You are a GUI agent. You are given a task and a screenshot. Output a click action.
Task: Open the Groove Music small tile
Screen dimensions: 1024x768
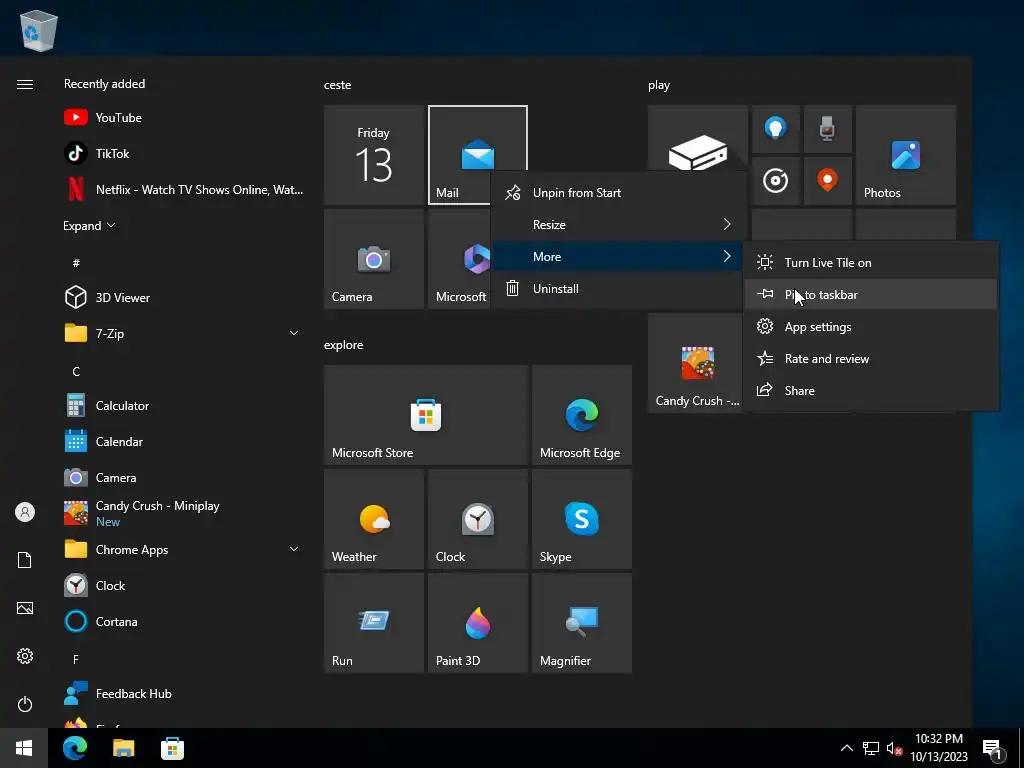click(775, 181)
